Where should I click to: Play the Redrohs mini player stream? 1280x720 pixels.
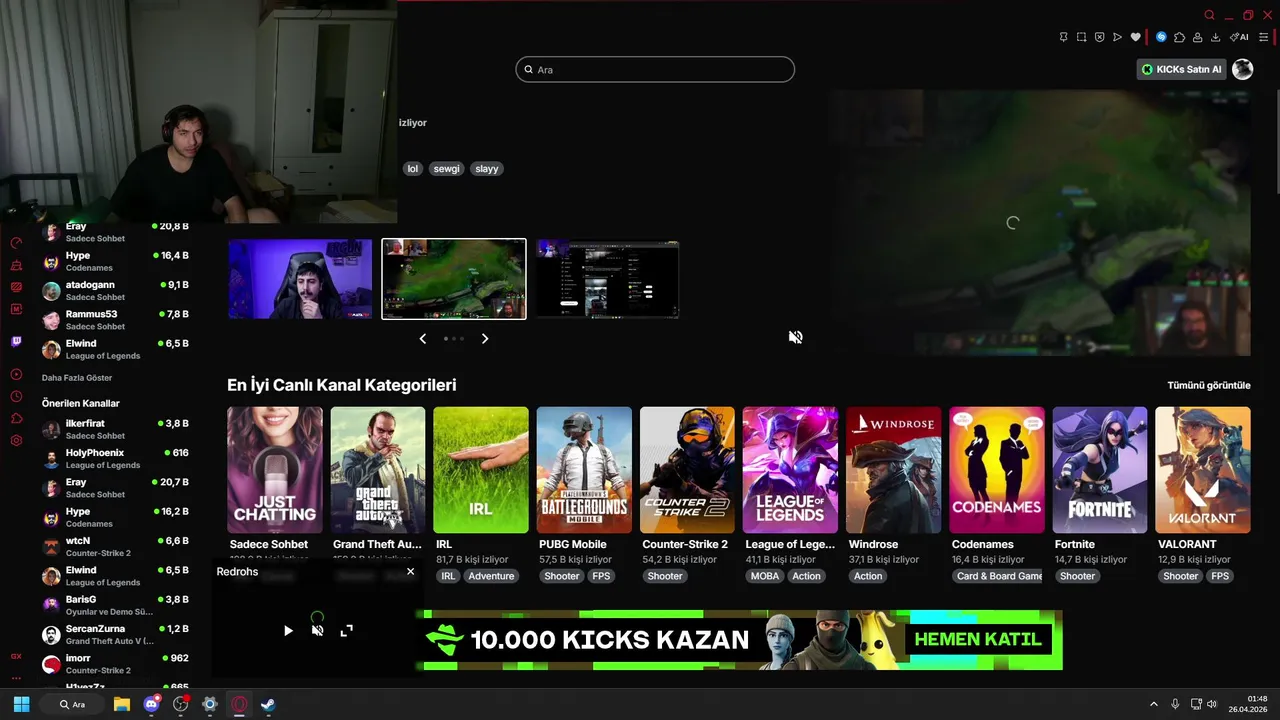point(288,630)
